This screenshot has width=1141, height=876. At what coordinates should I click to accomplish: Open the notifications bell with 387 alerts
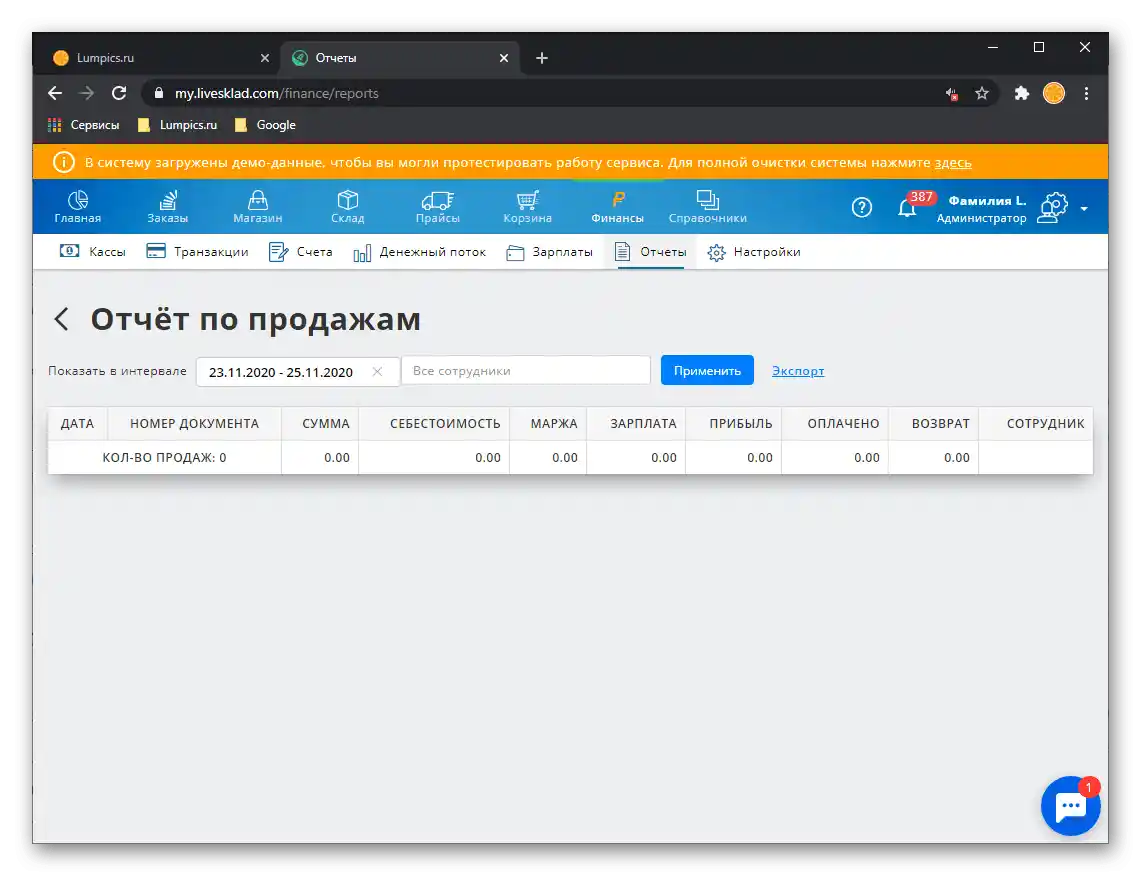[x=907, y=206]
